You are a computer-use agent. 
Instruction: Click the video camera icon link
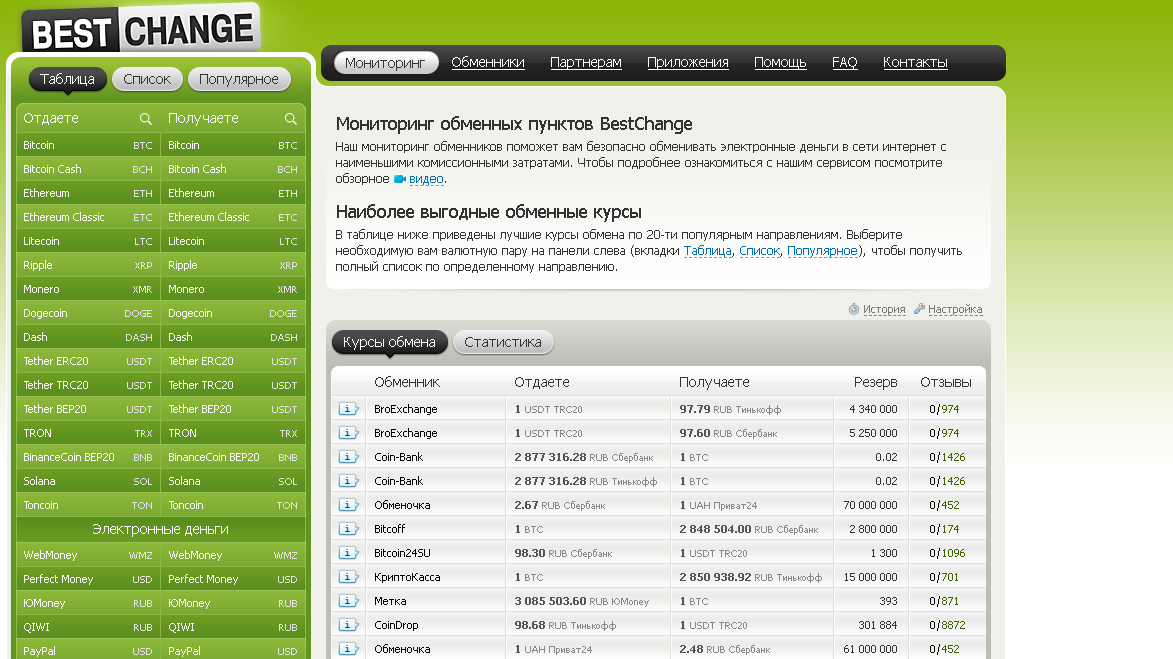[400, 179]
